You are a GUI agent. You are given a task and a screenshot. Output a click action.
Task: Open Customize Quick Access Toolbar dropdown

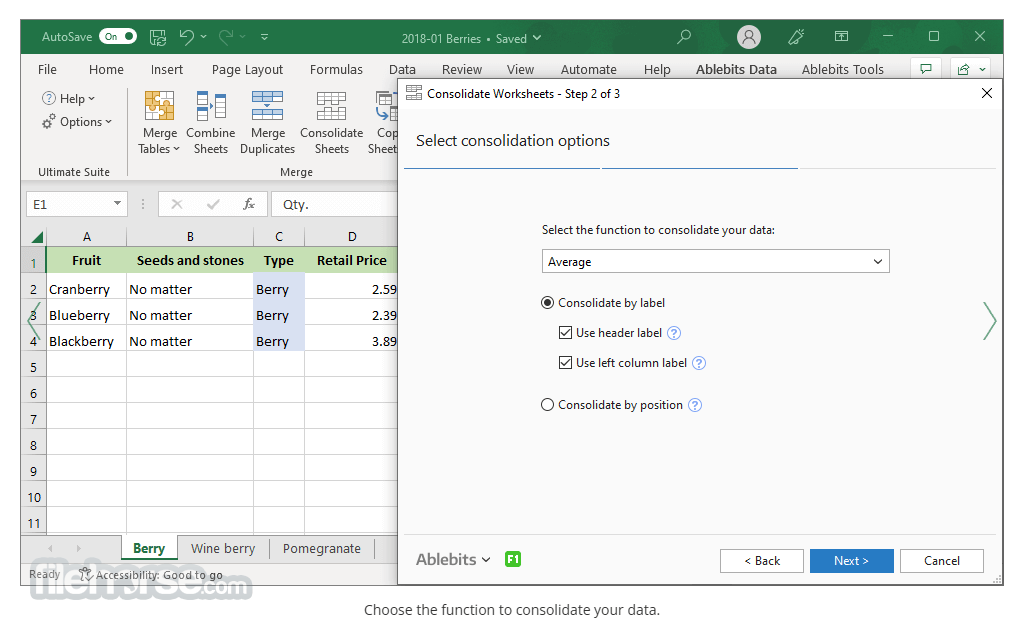(x=264, y=37)
